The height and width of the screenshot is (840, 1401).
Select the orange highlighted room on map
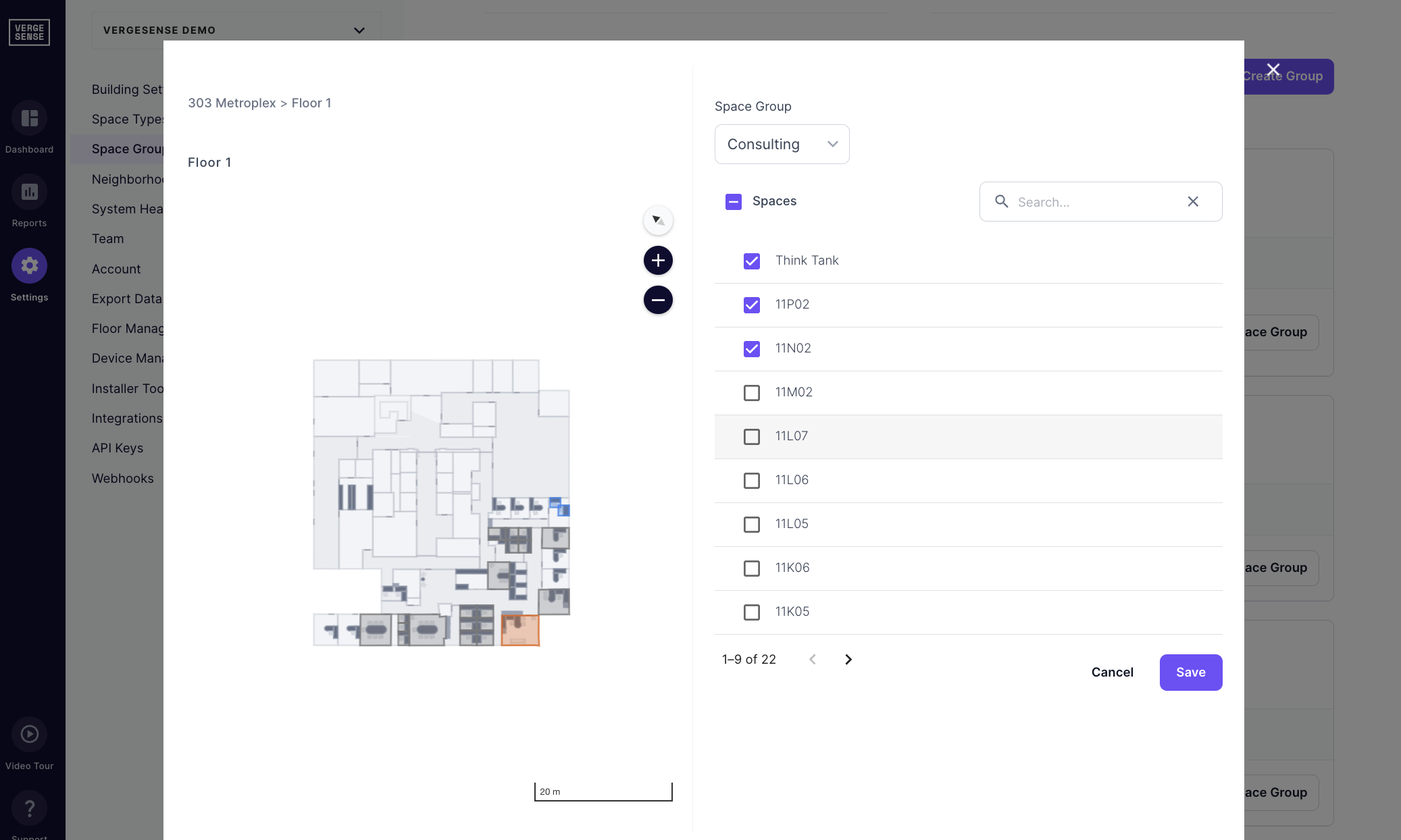[520, 630]
